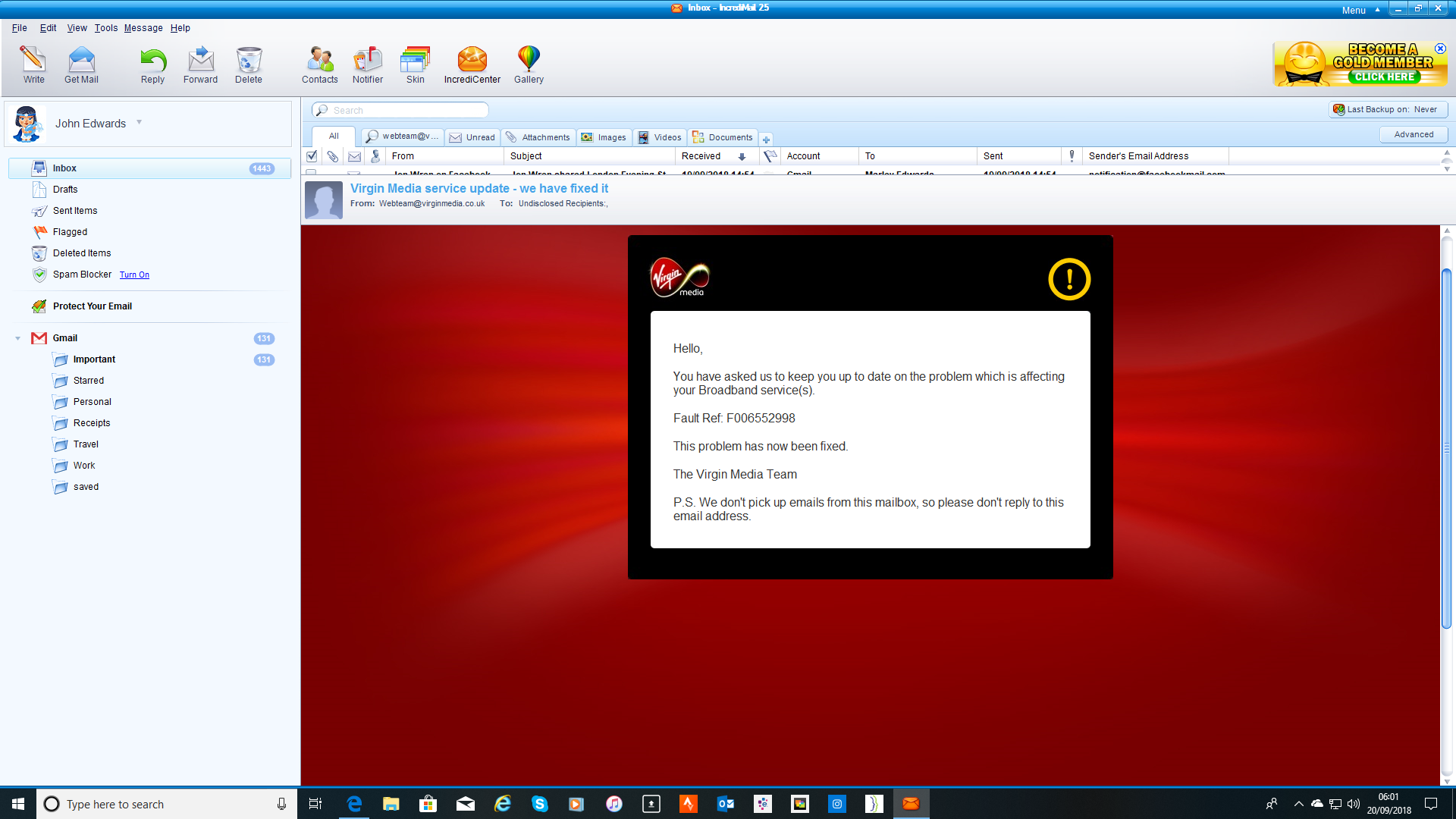Open Skype from the taskbar

pyautogui.click(x=539, y=804)
